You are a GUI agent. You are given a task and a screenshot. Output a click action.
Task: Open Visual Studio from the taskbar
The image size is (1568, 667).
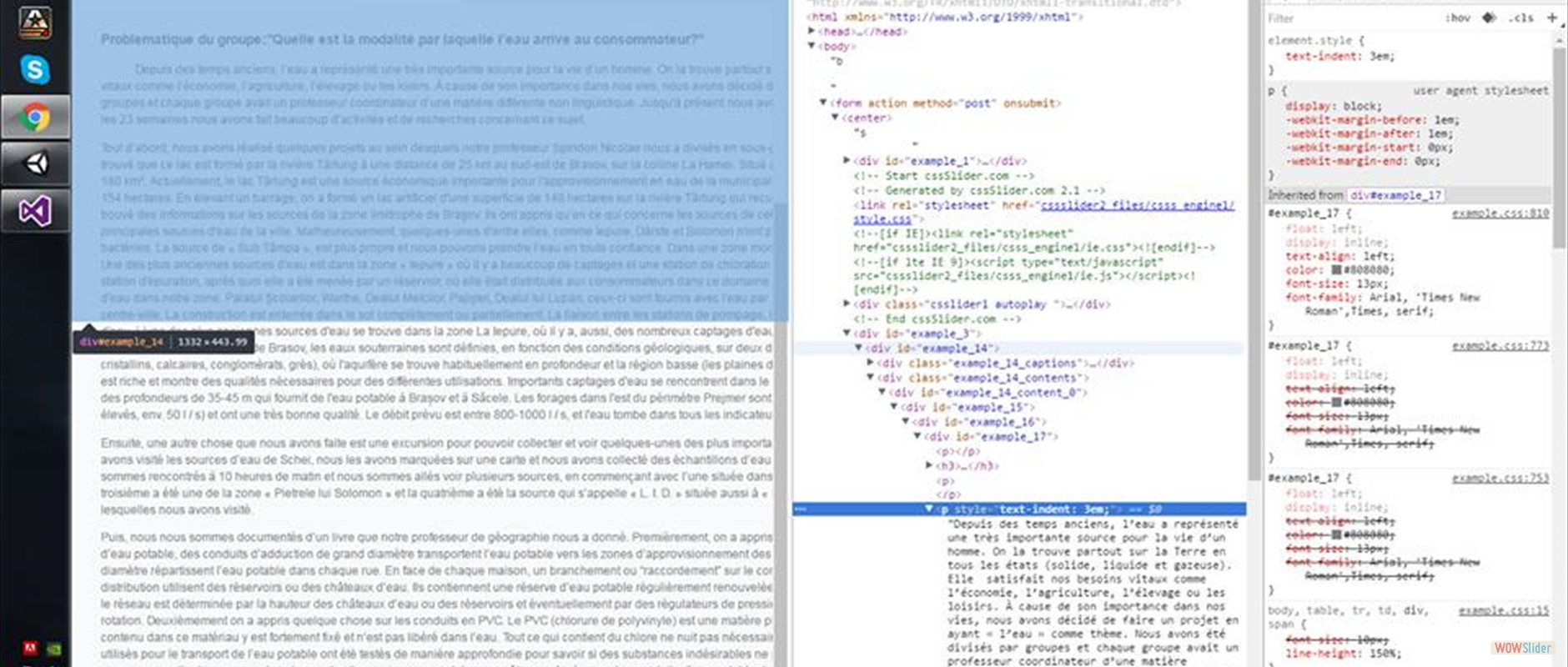click(x=35, y=211)
